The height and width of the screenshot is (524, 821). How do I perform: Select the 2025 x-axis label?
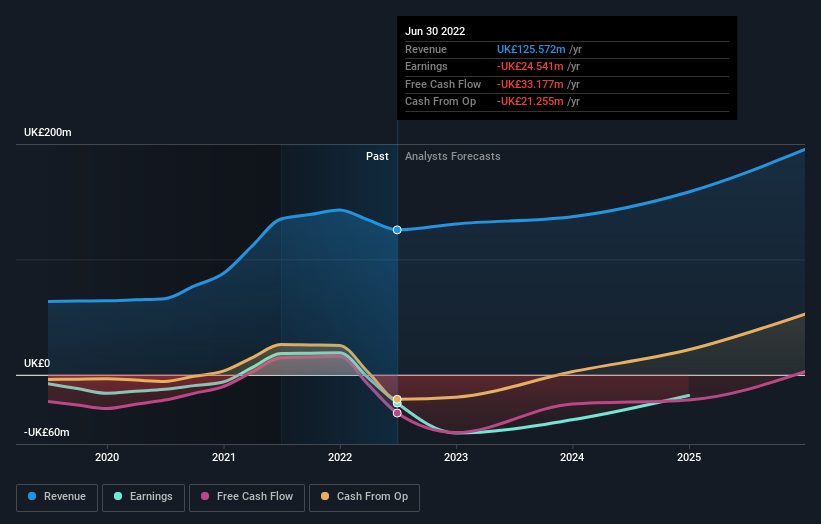[x=689, y=458]
